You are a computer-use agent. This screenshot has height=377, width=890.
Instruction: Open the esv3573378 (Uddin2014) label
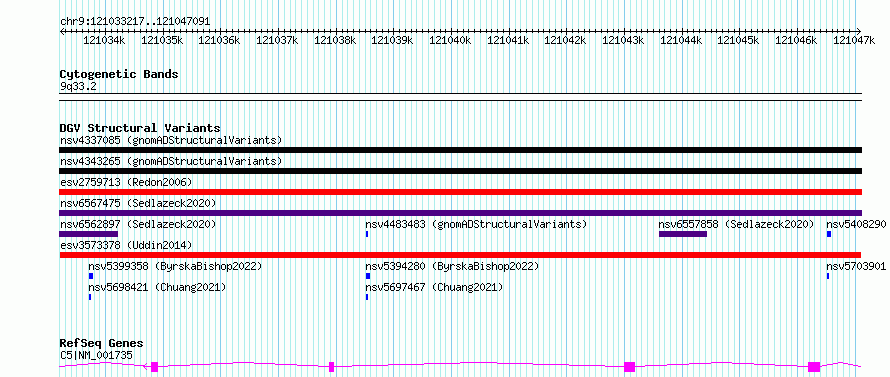tap(126, 245)
